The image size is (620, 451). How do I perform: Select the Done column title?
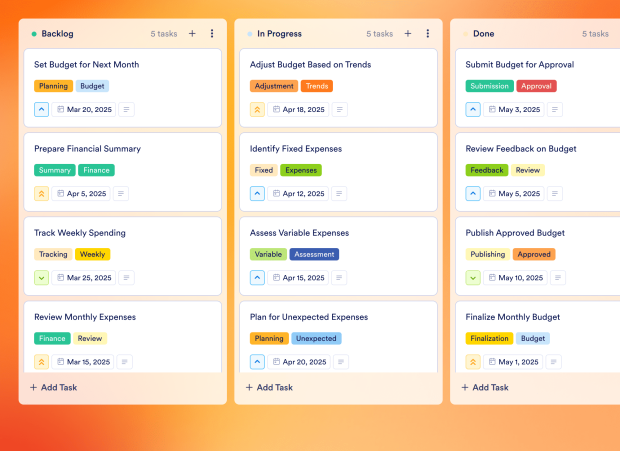coord(483,33)
